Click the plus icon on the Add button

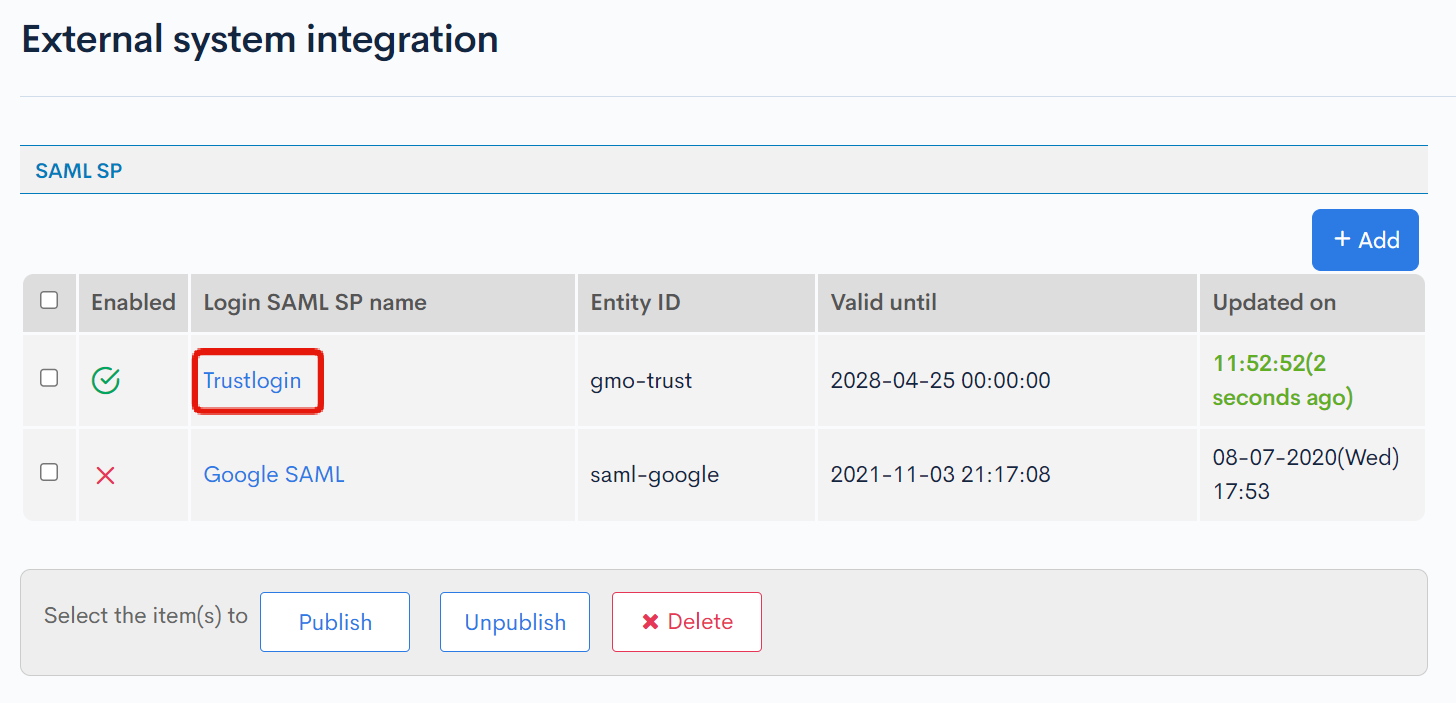coord(1342,240)
